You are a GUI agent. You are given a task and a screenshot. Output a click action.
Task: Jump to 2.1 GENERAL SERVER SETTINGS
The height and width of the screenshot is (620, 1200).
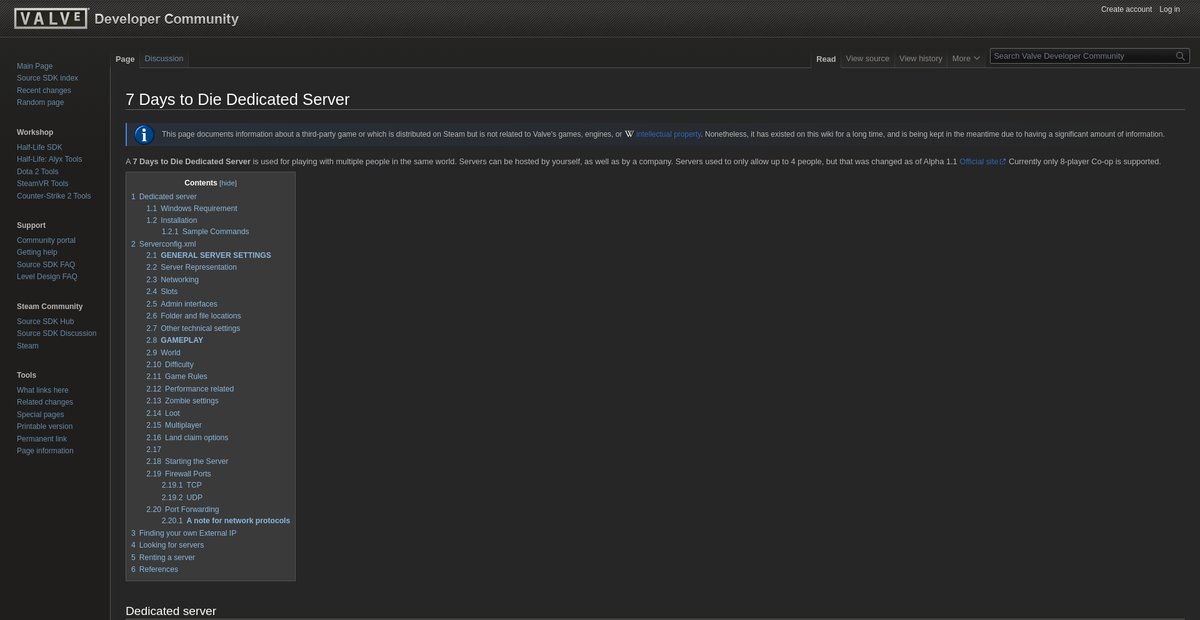point(208,255)
